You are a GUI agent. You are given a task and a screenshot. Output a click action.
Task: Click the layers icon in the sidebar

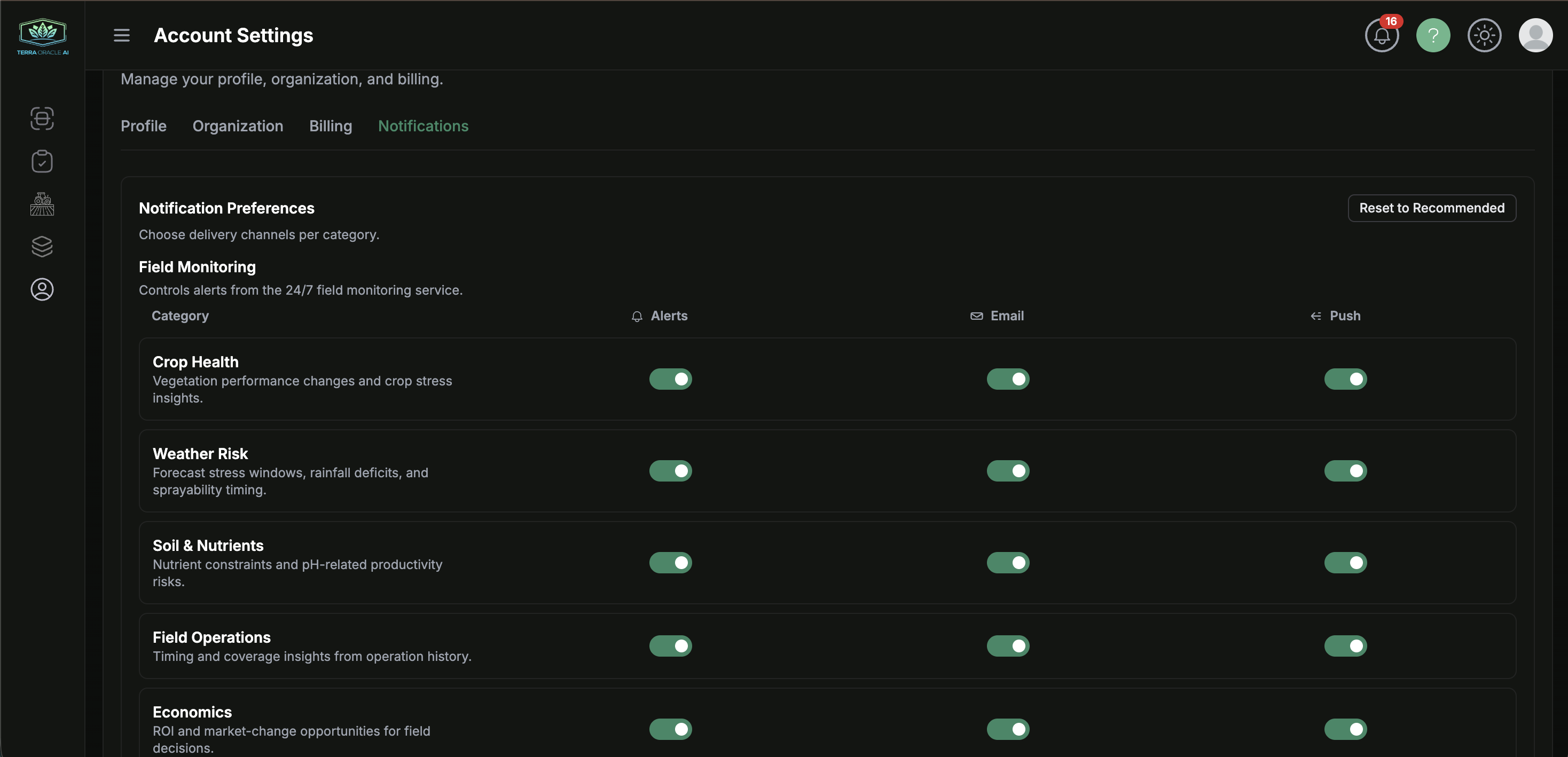click(x=42, y=247)
